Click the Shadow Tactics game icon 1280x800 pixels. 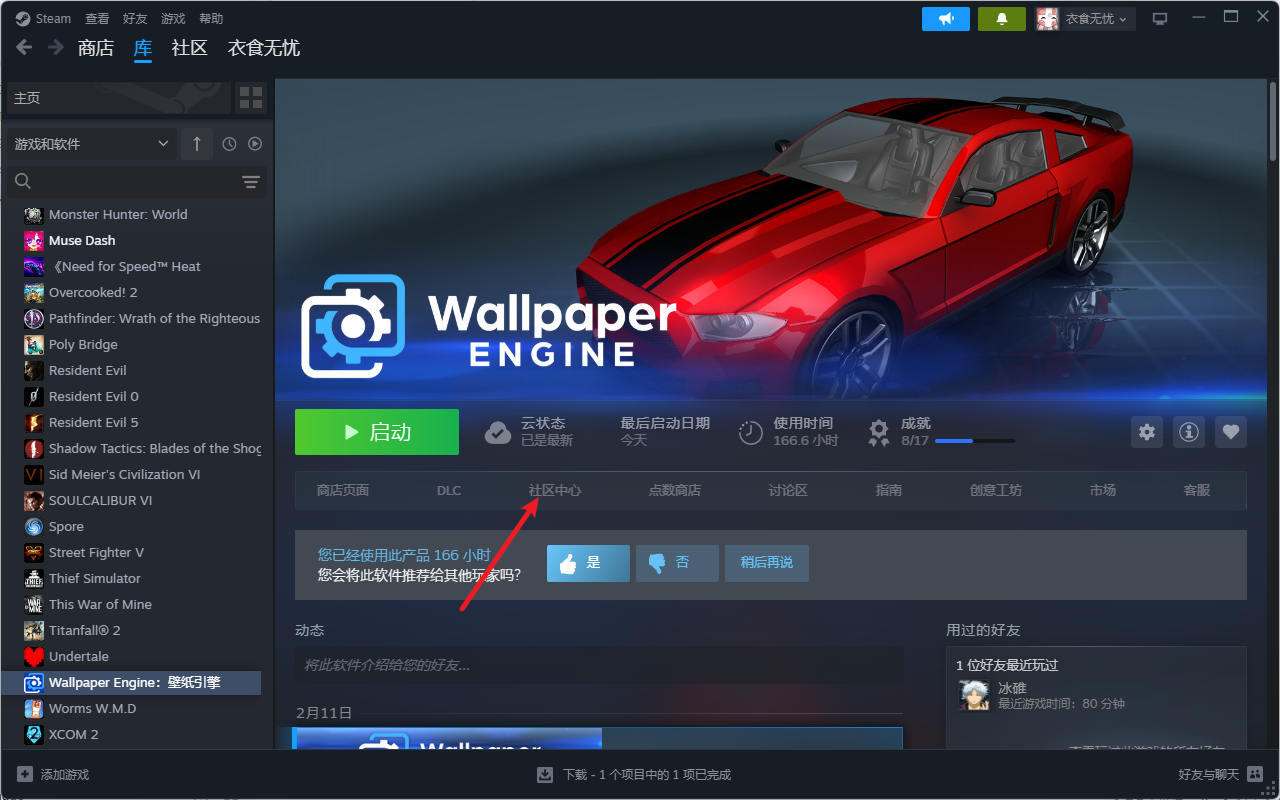point(34,448)
